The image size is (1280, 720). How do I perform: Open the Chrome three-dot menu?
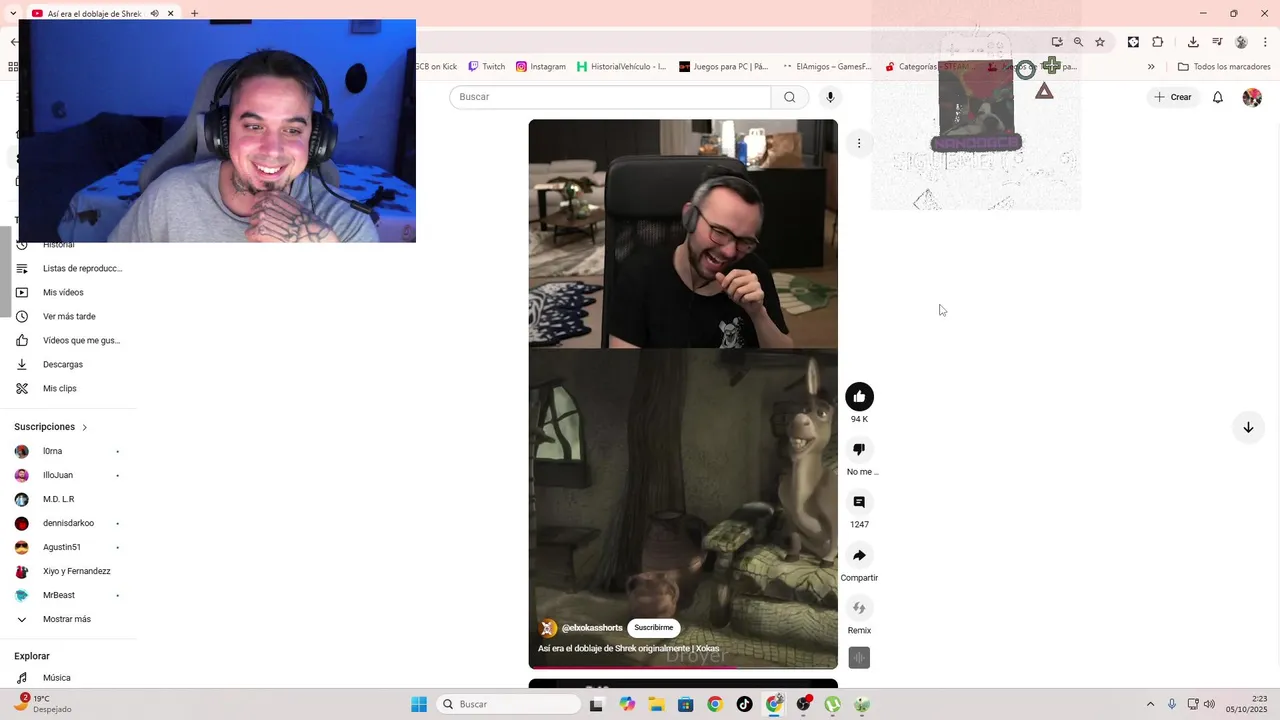pyautogui.click(x=1265, y=42)
